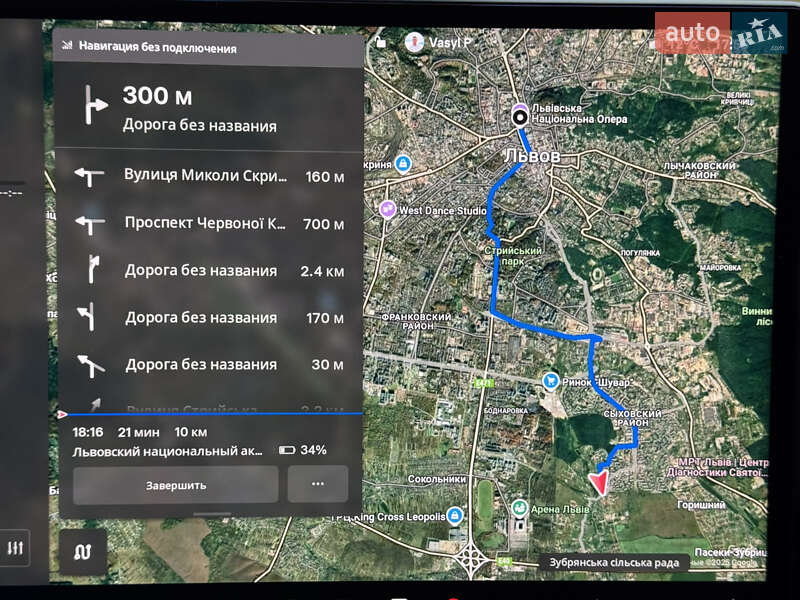Tap the Vasyl P profile icon
This screenshot has width=800, height=600.
(412, 42)
